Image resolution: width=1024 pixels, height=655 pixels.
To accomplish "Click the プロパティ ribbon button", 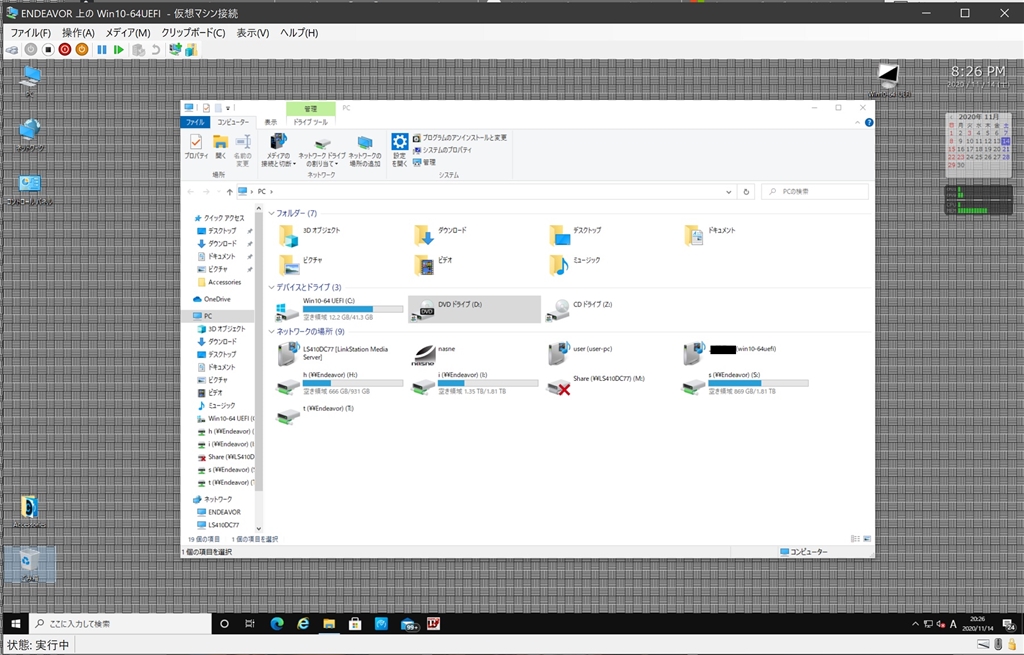I will (196, 147).
